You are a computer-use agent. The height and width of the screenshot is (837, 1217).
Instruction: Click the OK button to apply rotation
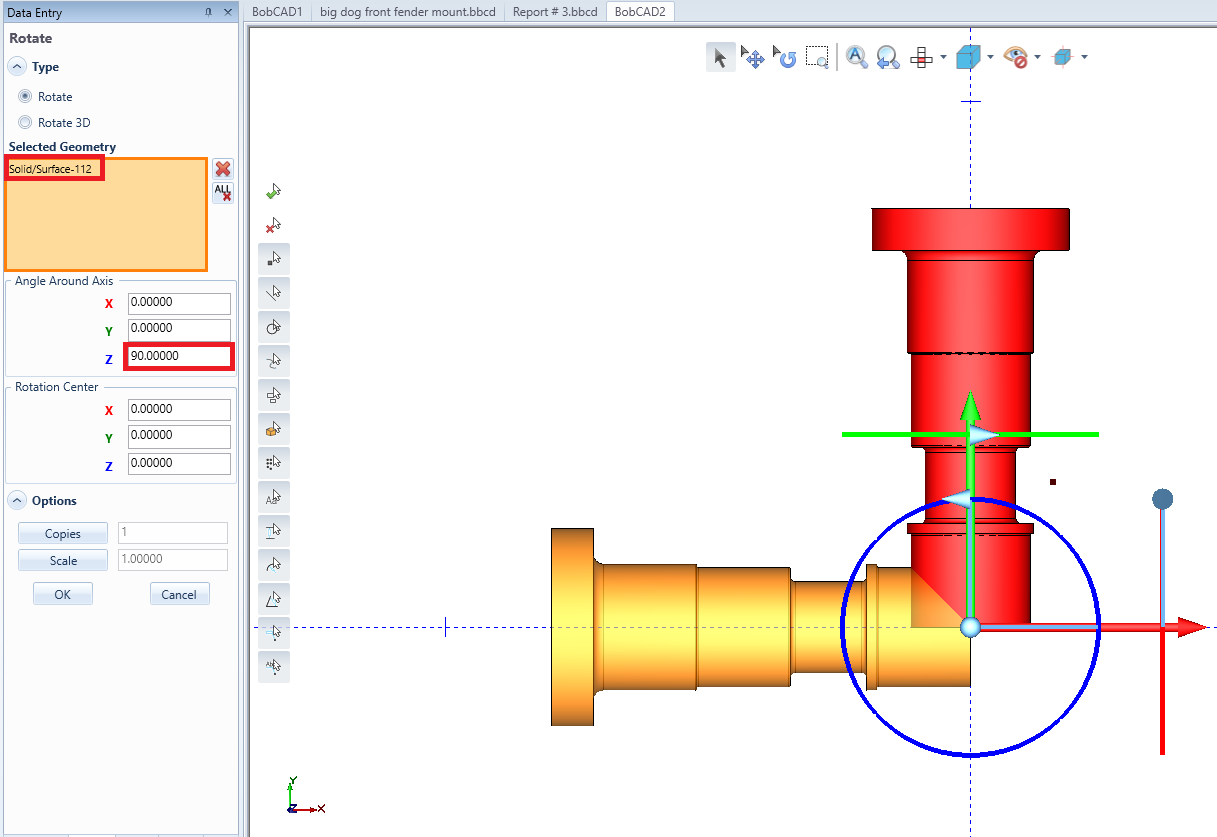(x=62, y=593)
